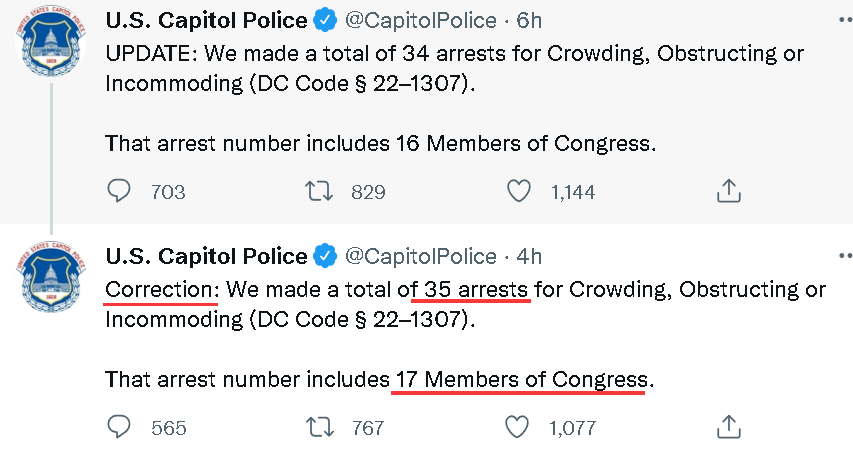853x458 pixels.
Task: Reply to the Correction tweet
Action: tap(119, 427)
